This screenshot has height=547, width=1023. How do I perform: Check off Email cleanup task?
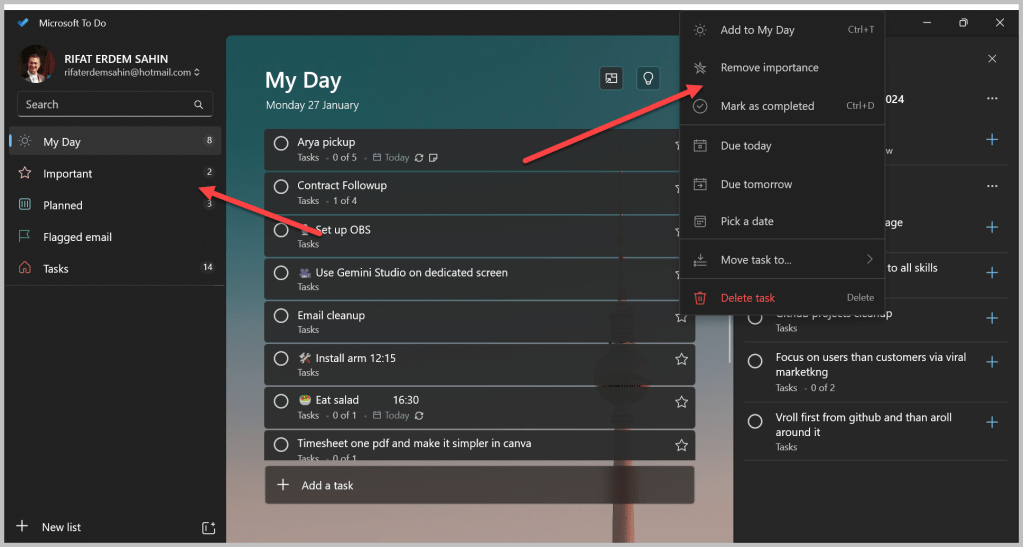(x=281, y=316)
